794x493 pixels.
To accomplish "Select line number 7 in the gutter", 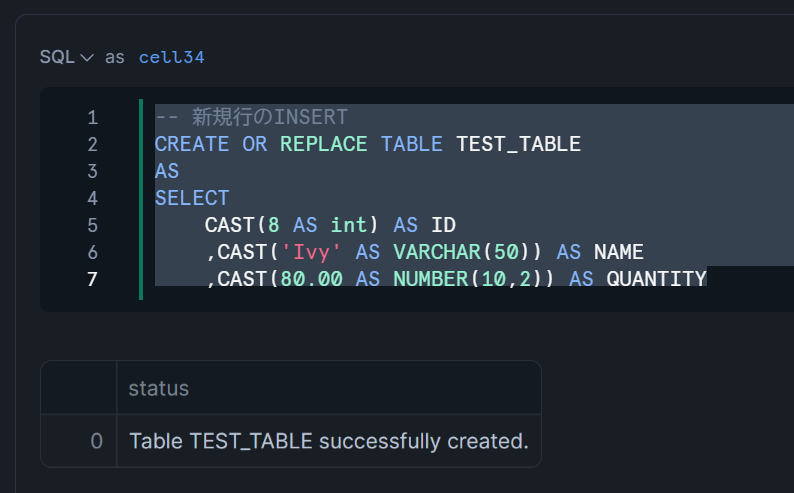I will coord(92,279).
